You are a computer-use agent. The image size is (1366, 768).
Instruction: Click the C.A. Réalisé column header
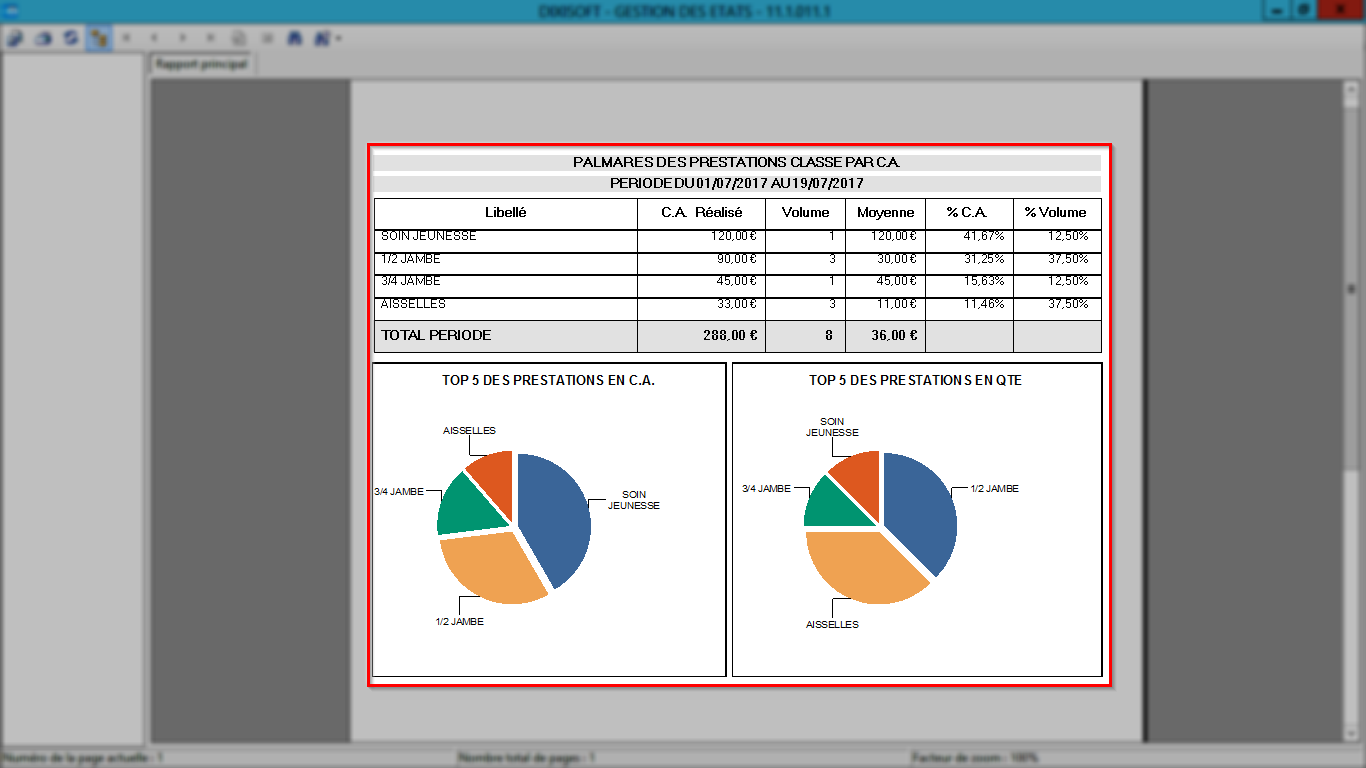pos(702,213)
